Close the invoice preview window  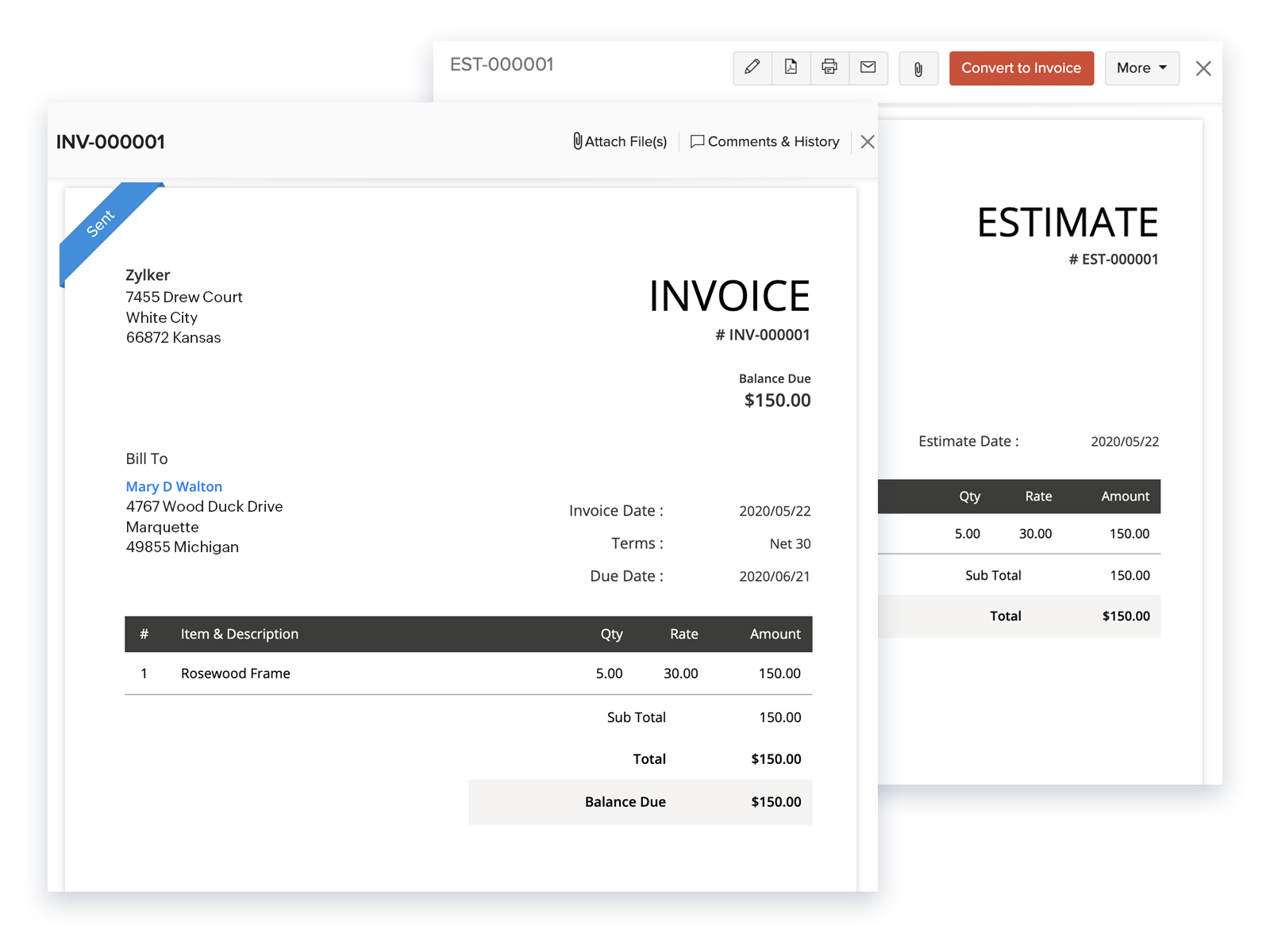[x=867, y=141]
